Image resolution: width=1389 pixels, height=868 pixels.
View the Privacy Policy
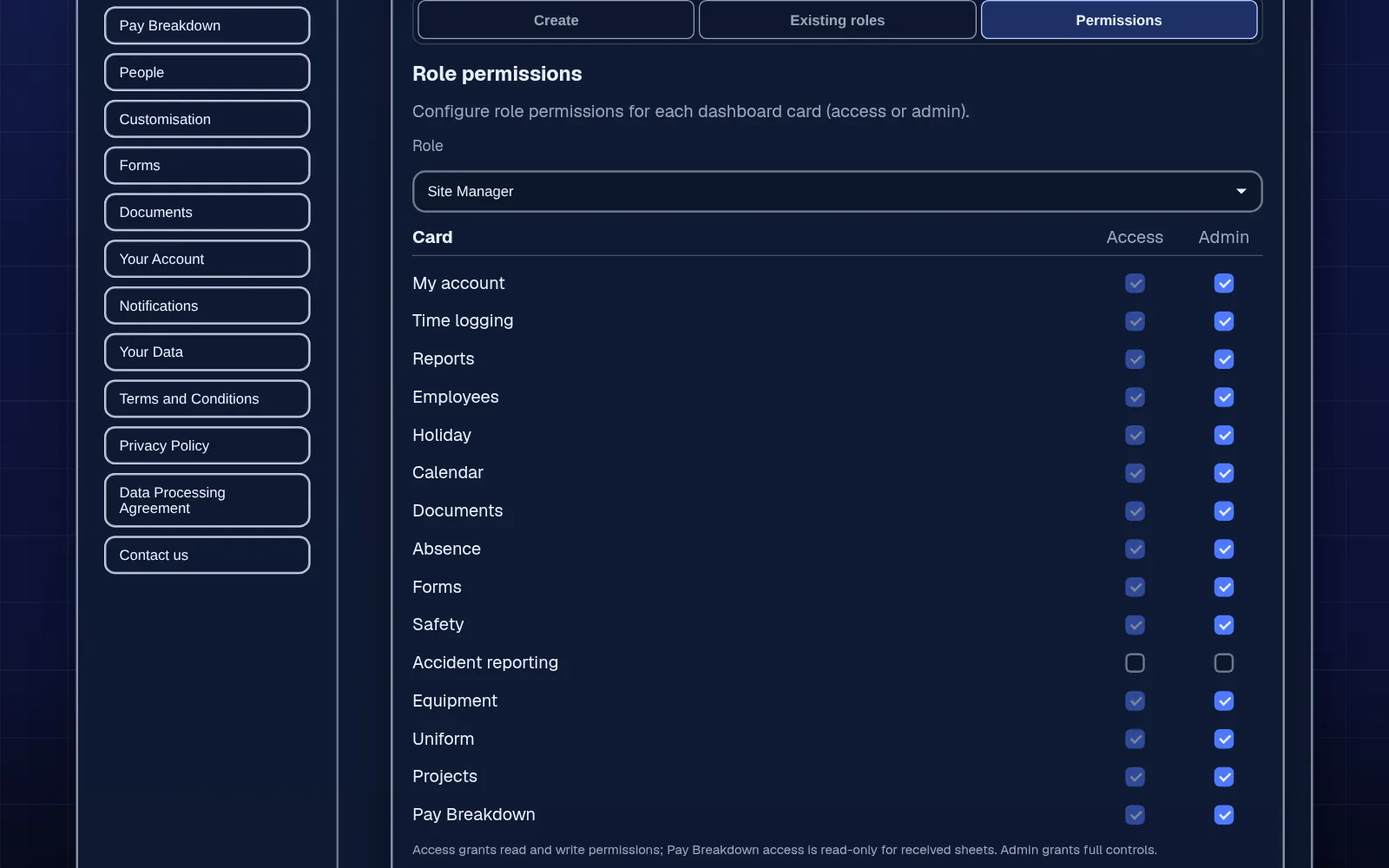[207, 445]
